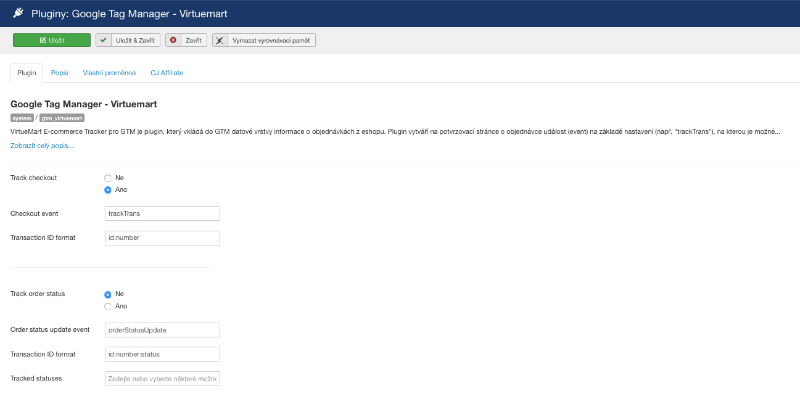Open the Popis tab
800x412 pixels.
[x=60, y=73]
